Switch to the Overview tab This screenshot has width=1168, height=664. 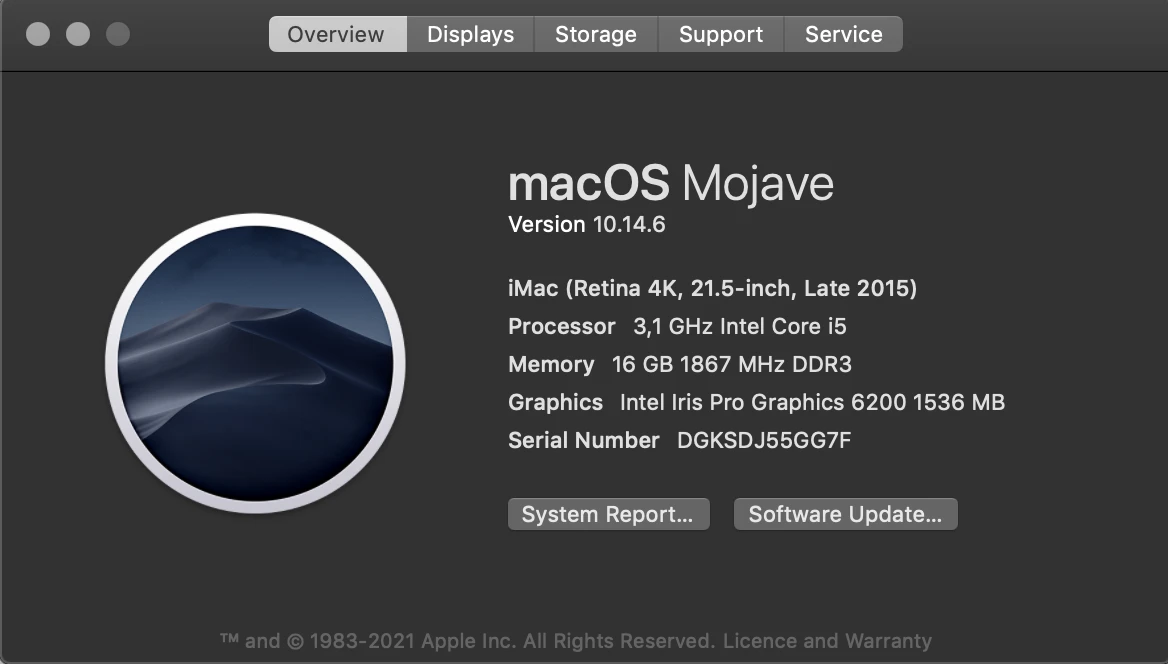click(337, 34)
